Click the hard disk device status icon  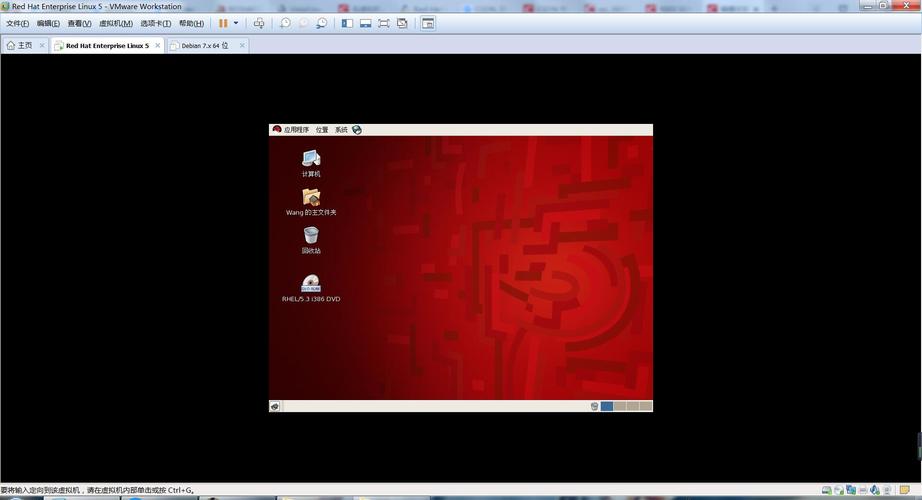(827, 490)
